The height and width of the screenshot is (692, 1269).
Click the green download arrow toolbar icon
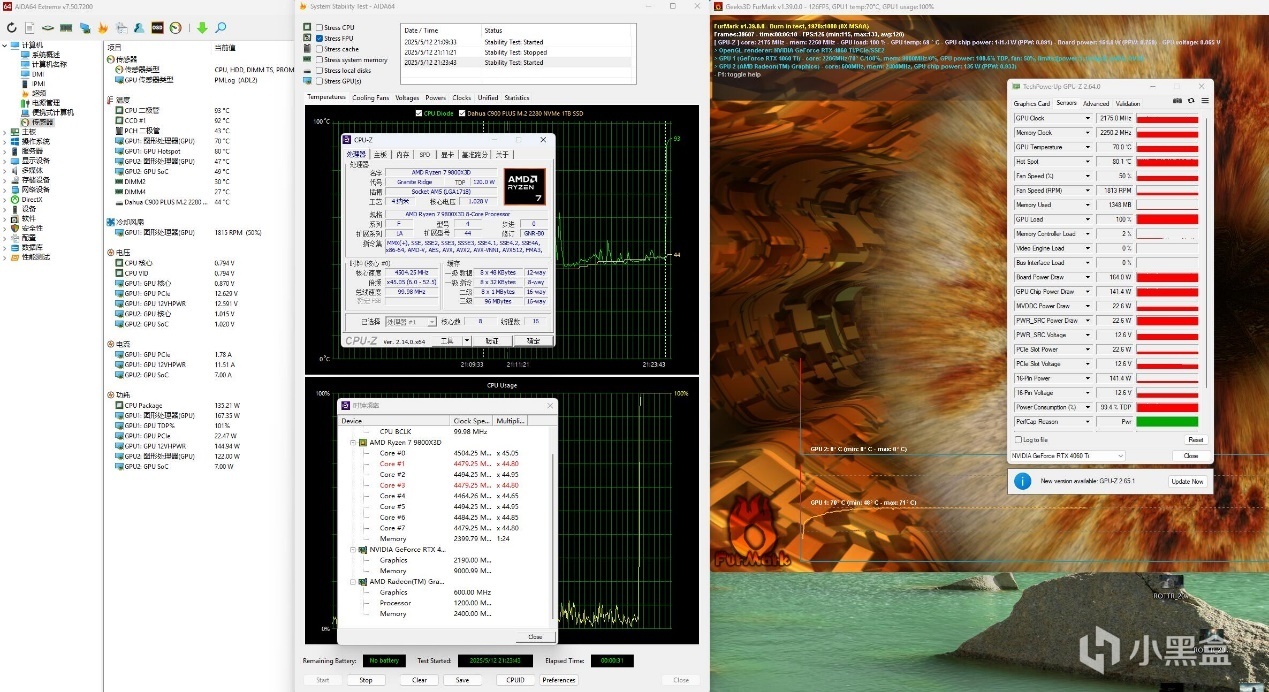202,28
